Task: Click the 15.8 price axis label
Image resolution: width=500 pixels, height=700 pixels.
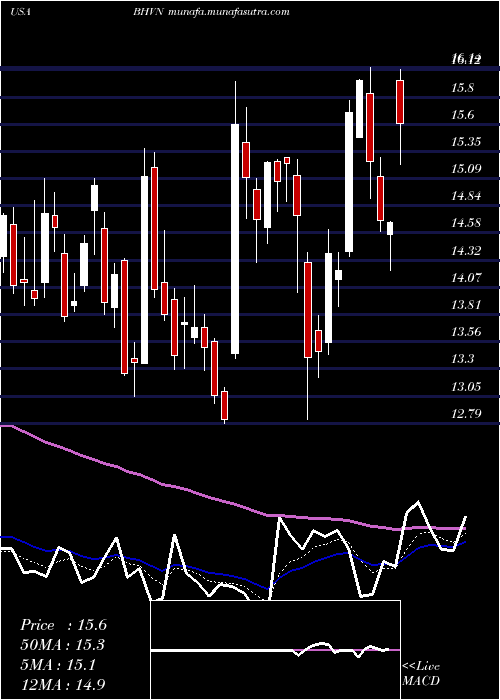Action: 463,88
